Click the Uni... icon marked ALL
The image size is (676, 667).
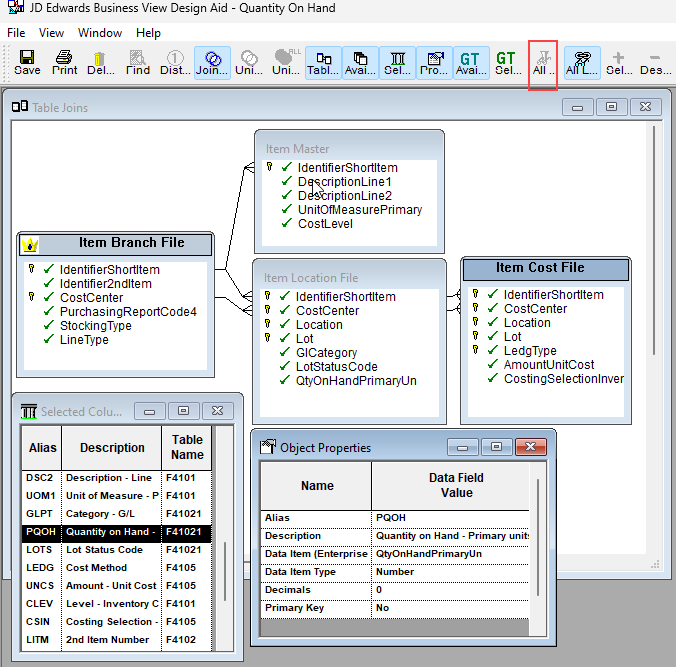coord(286,63)
